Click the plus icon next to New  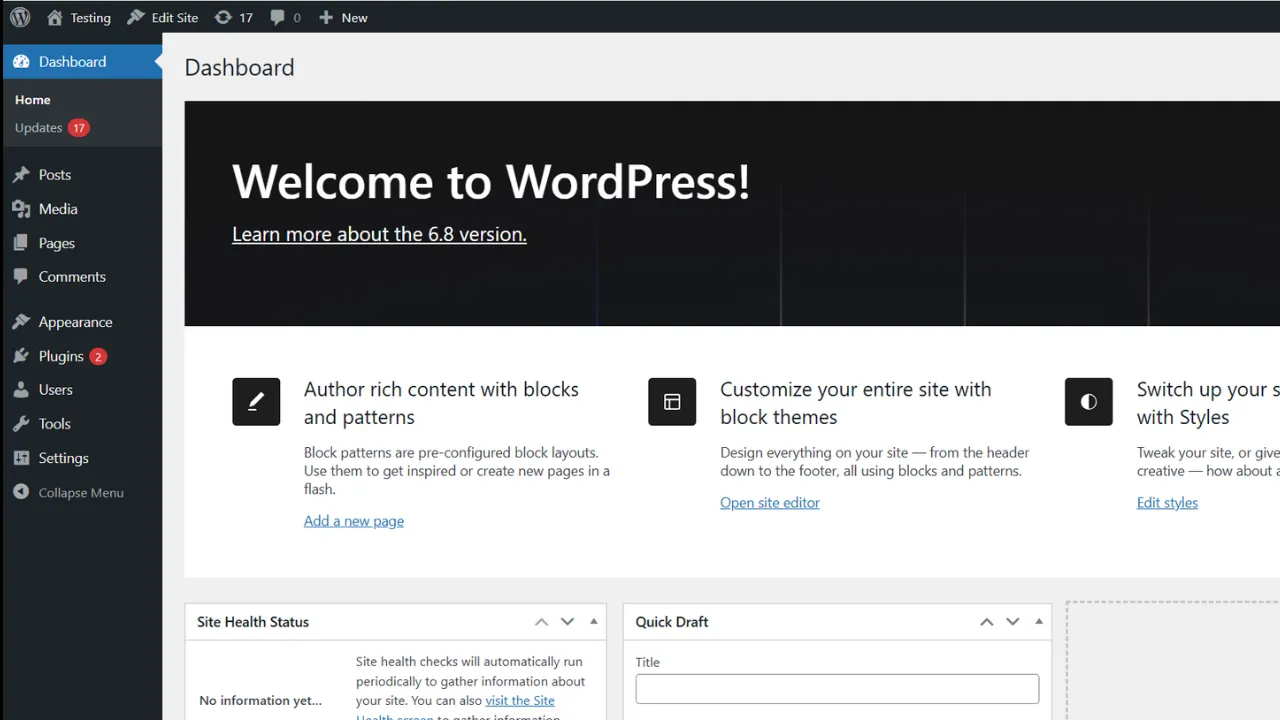point(326,17)
